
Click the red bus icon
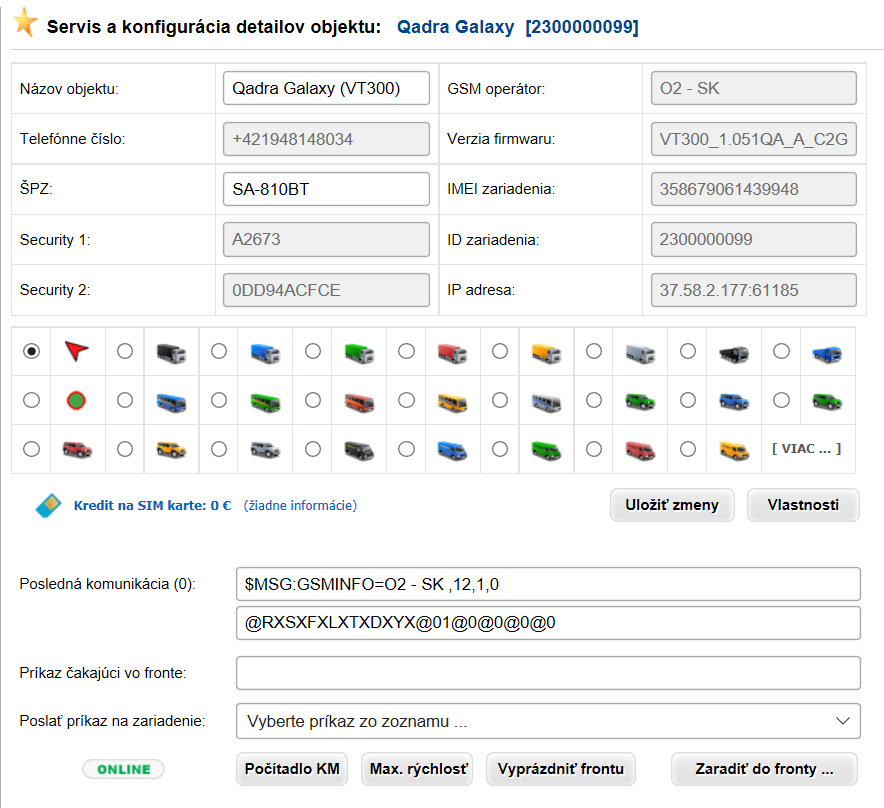359,402
